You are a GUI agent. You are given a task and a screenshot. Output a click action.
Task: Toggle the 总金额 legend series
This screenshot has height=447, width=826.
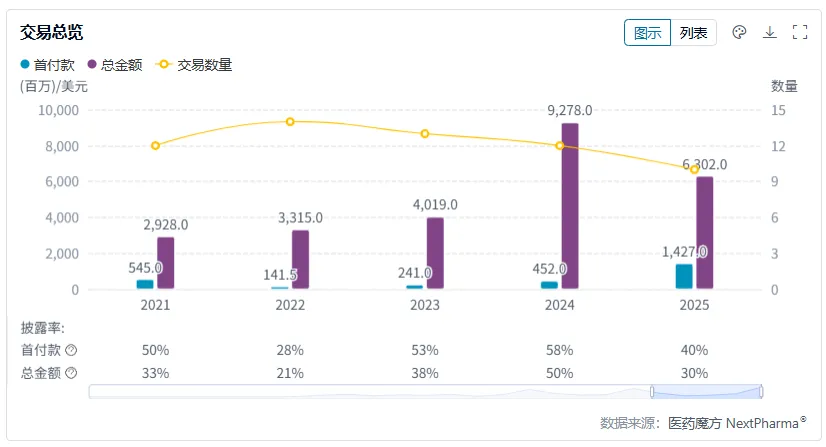115,65
